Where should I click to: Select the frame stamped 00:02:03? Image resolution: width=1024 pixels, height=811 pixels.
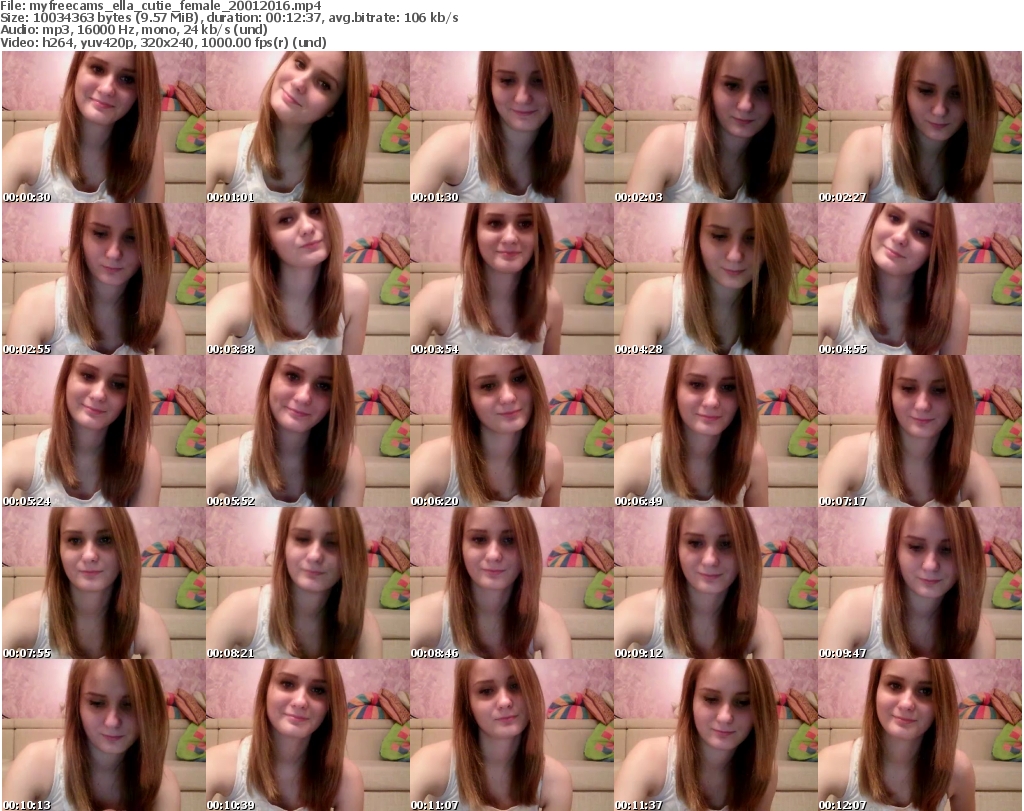716,127
